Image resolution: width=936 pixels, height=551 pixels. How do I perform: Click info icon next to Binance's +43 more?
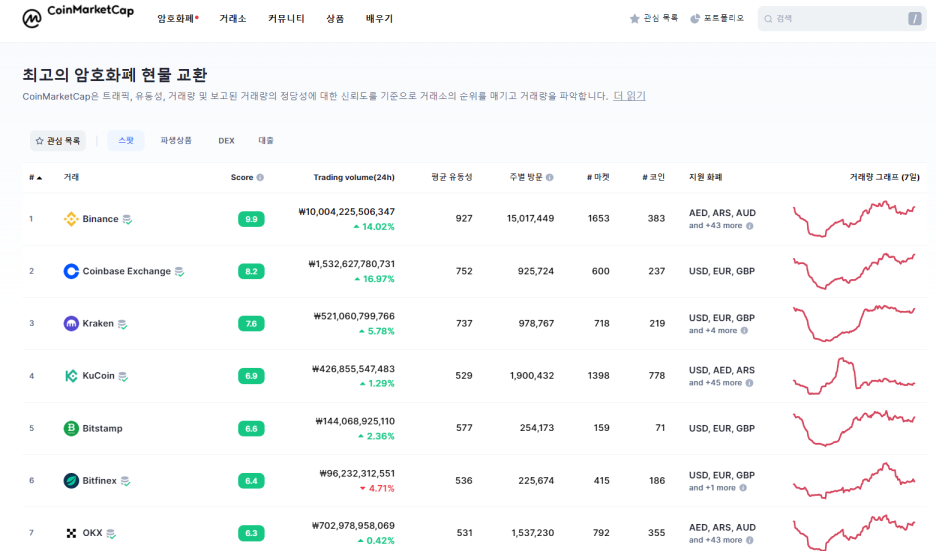pyautogui.click(x=750, y=226)
